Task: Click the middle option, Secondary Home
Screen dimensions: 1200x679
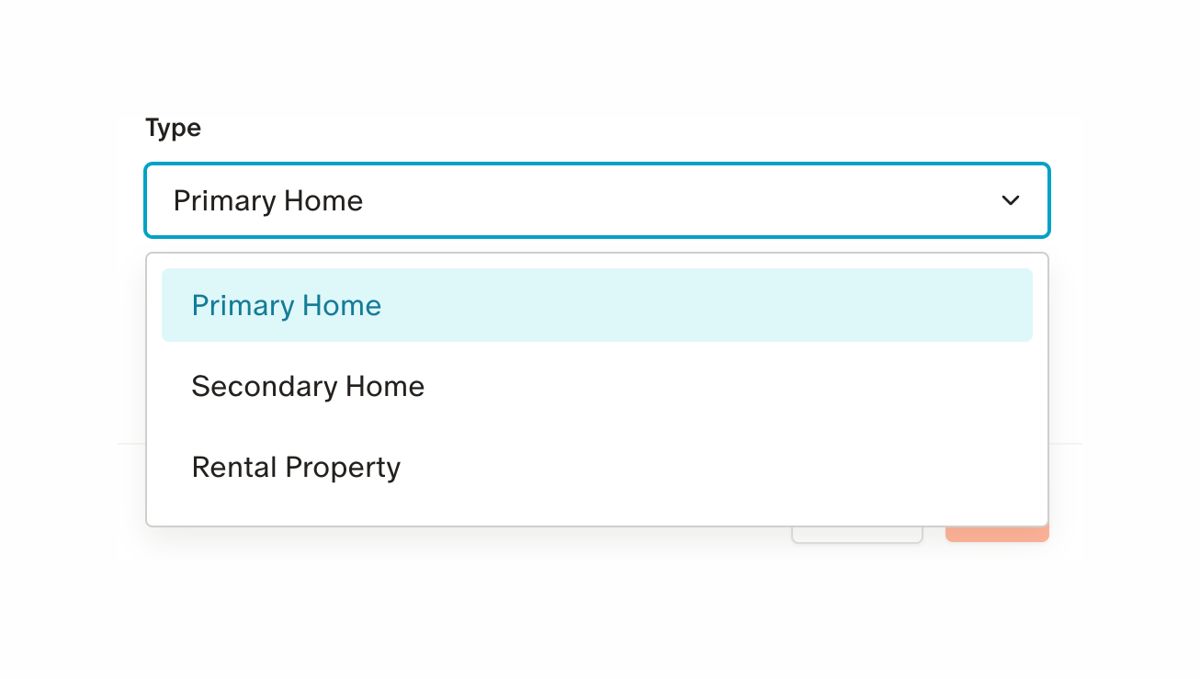Action: (x=307, y=386)
